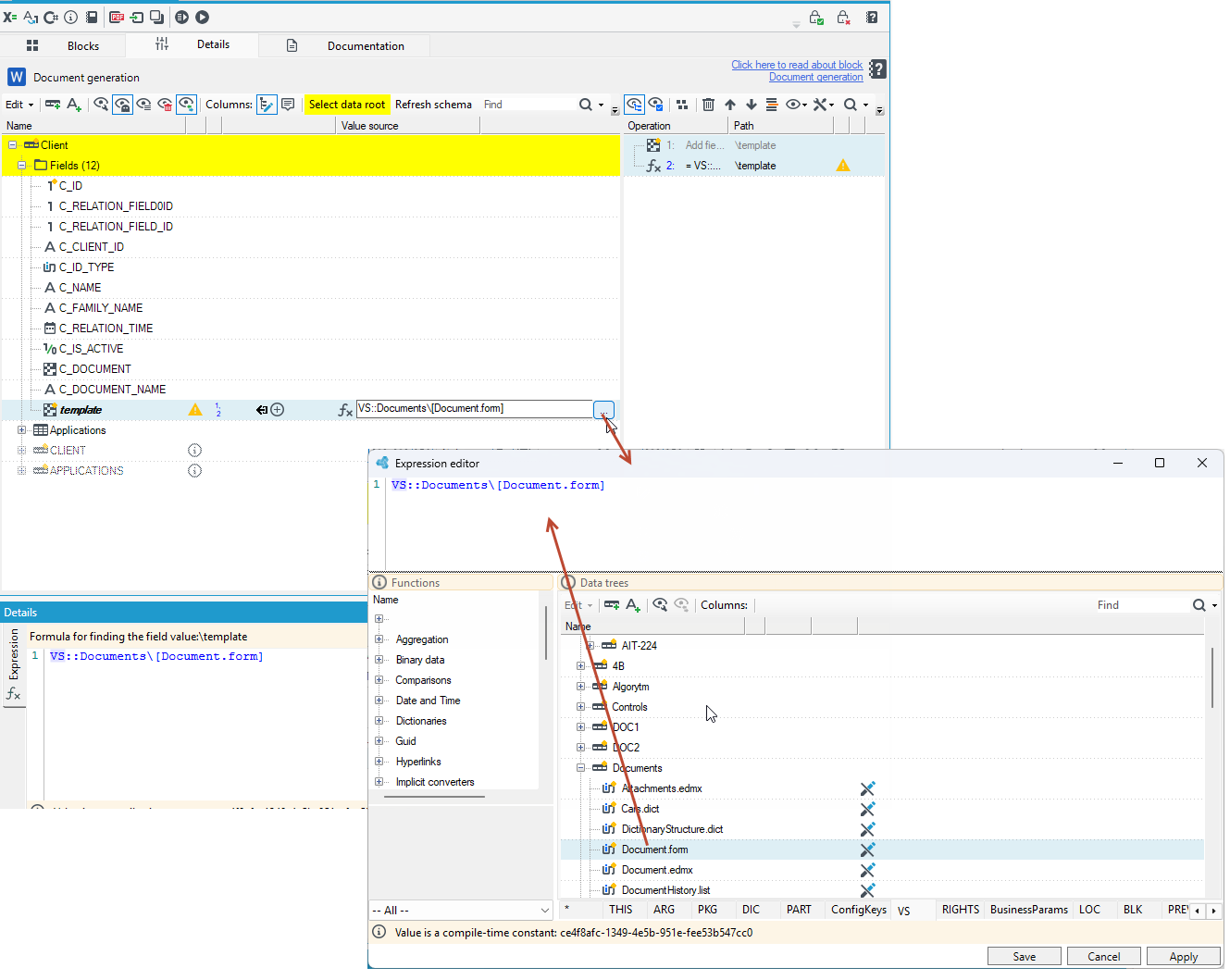
Task: Expand the Aggregation functions group
Action: click(379, 639)
